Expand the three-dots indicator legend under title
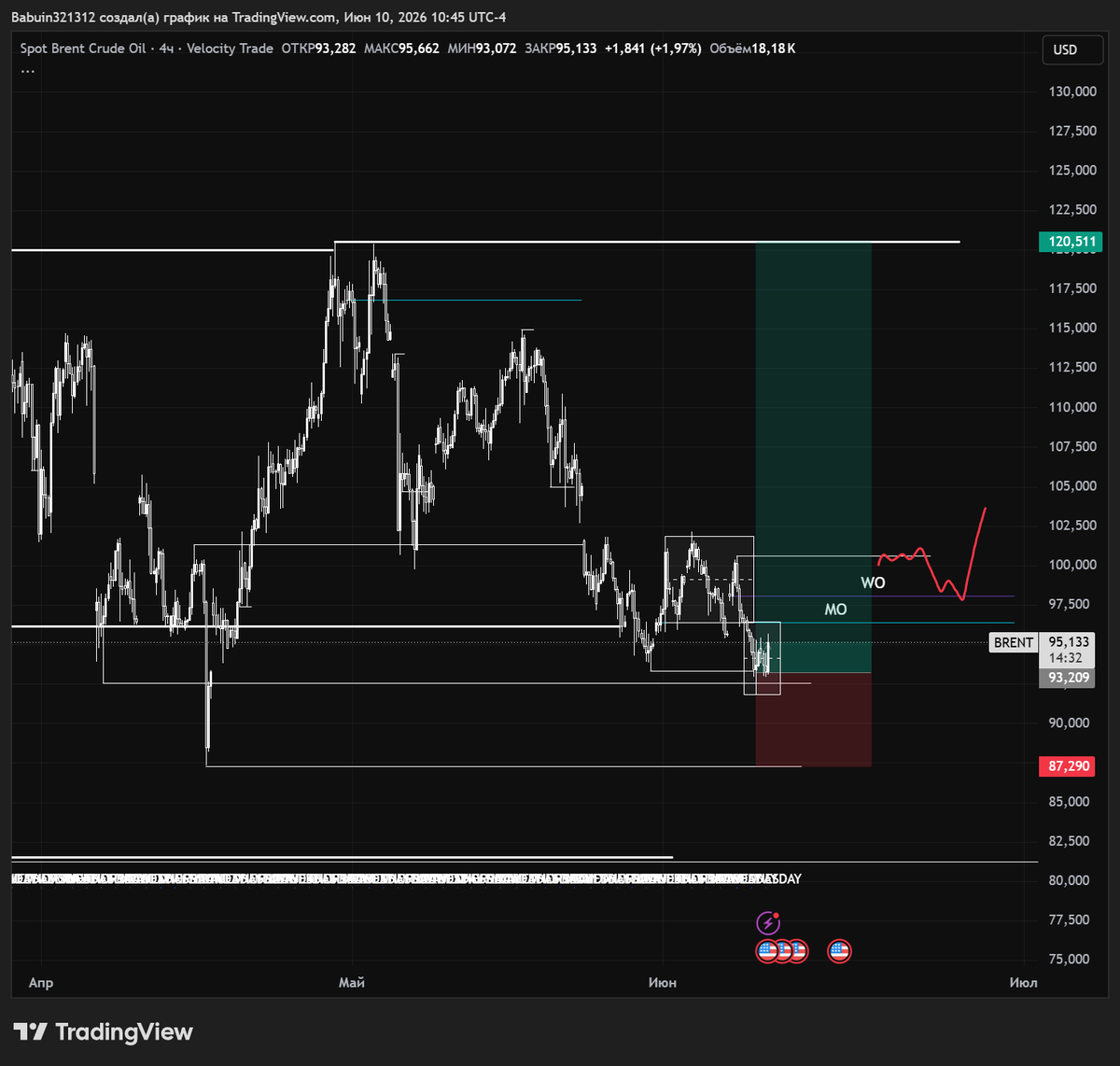The height and width of the screenshot is (1066, 1120). 27,69
